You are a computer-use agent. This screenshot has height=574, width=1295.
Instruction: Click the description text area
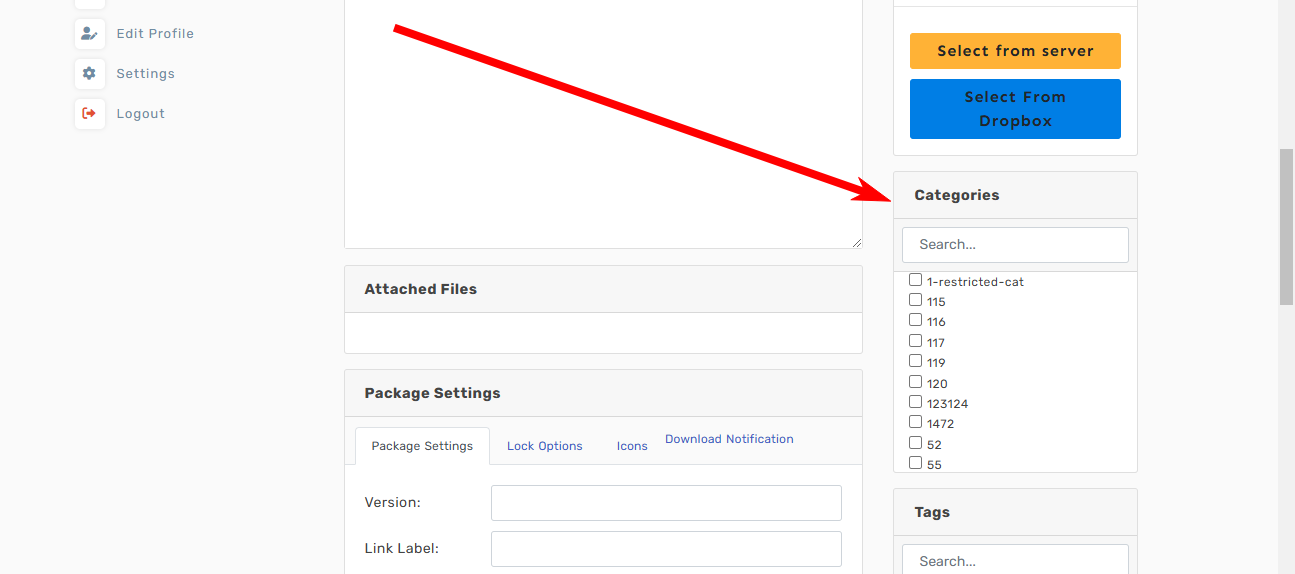point(603,124)
